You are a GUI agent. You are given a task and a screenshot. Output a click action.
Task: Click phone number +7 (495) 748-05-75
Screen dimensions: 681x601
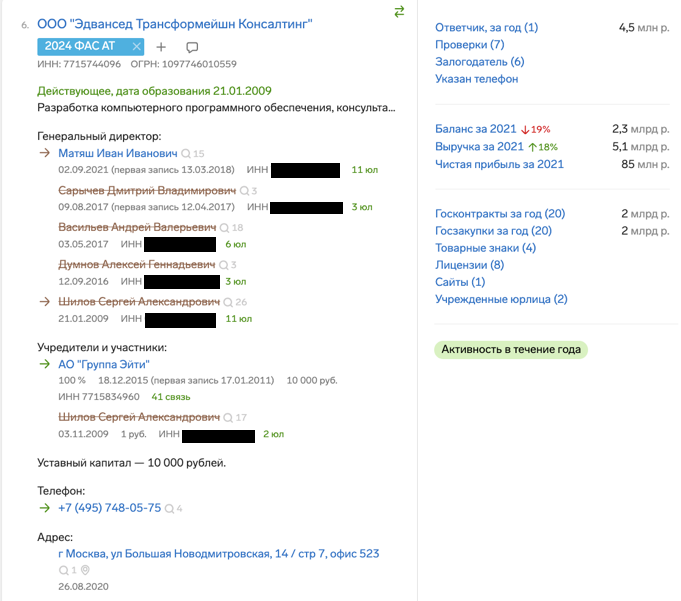coord(109,508)
